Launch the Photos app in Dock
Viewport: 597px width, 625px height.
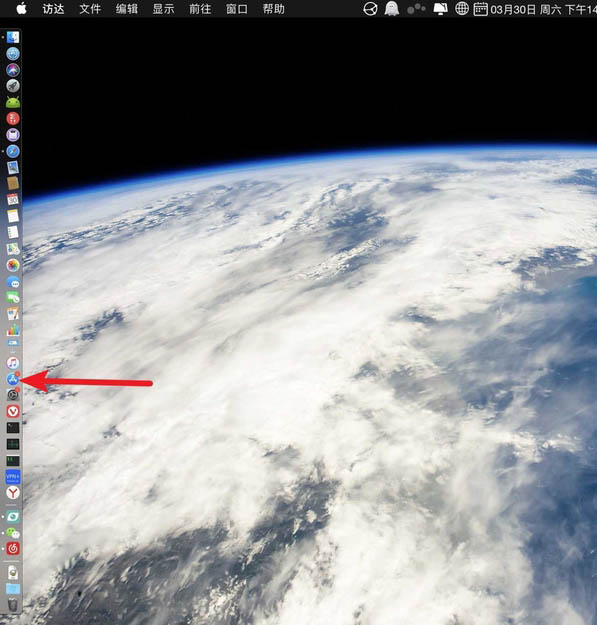point(13,265)
